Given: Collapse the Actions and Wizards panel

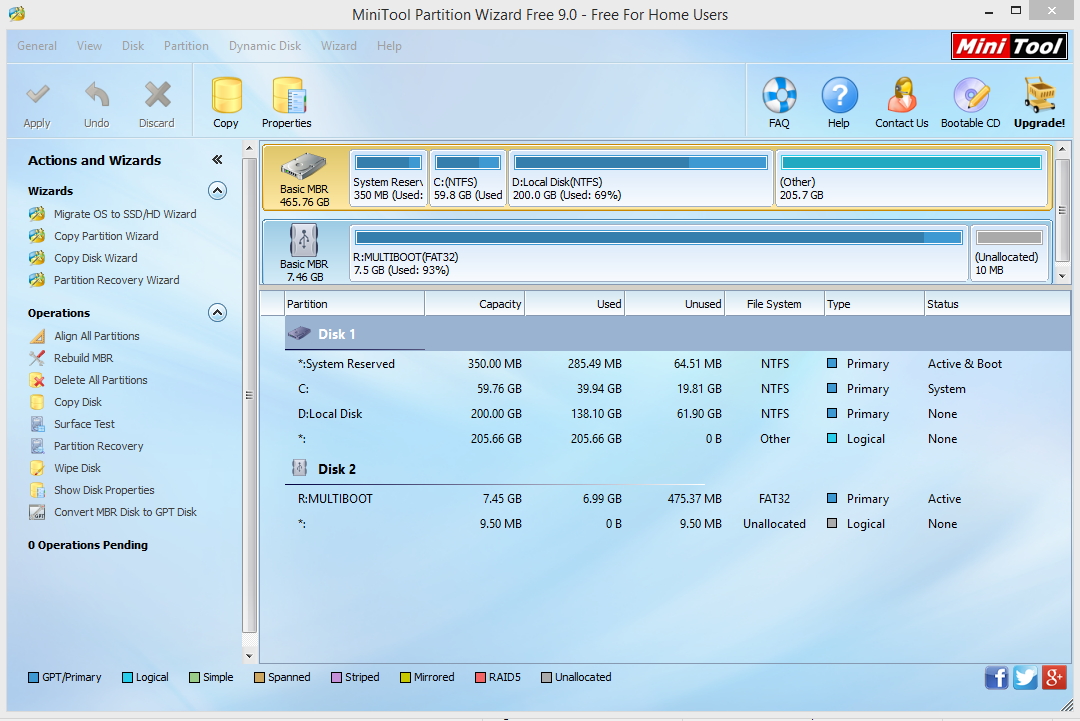Looking at the screenshot, I should [x=217, y=160].
